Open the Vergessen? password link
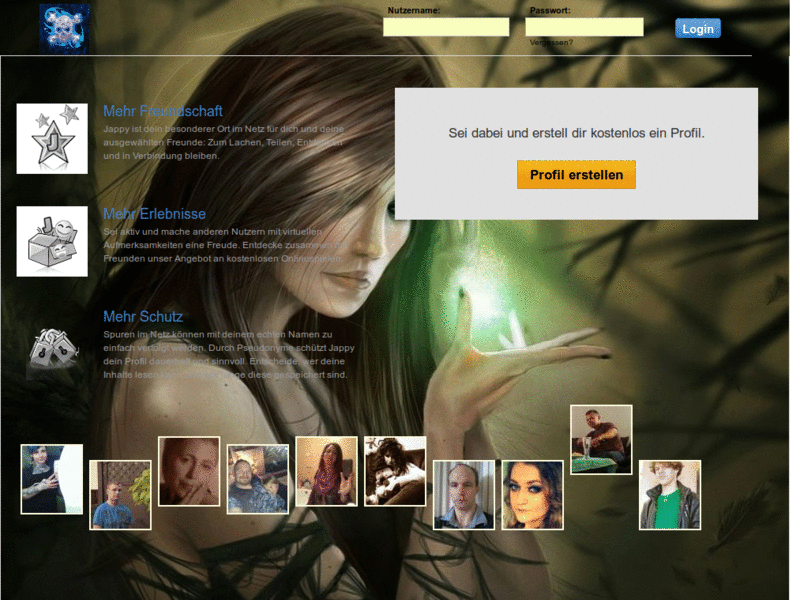Viewport: 800px width, 600px height. tap(551, 42)
